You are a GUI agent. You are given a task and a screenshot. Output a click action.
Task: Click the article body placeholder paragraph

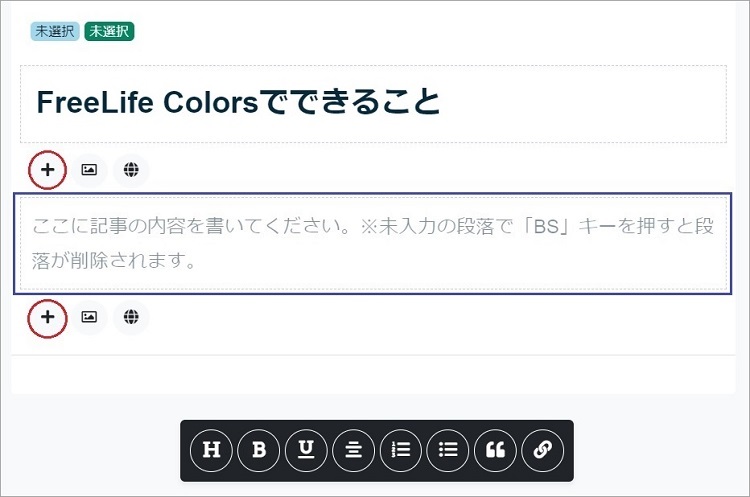373,243
